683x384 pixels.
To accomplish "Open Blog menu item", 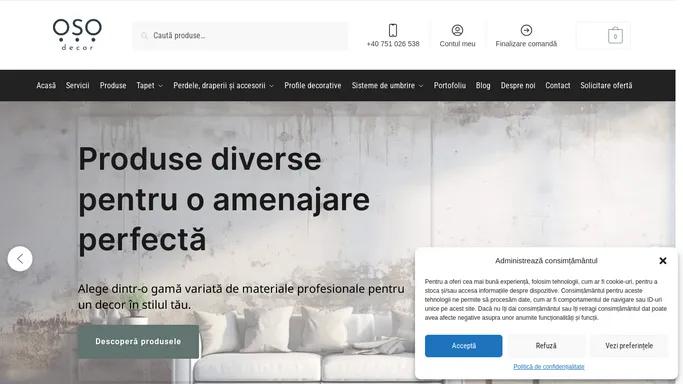I will point(483,85).
